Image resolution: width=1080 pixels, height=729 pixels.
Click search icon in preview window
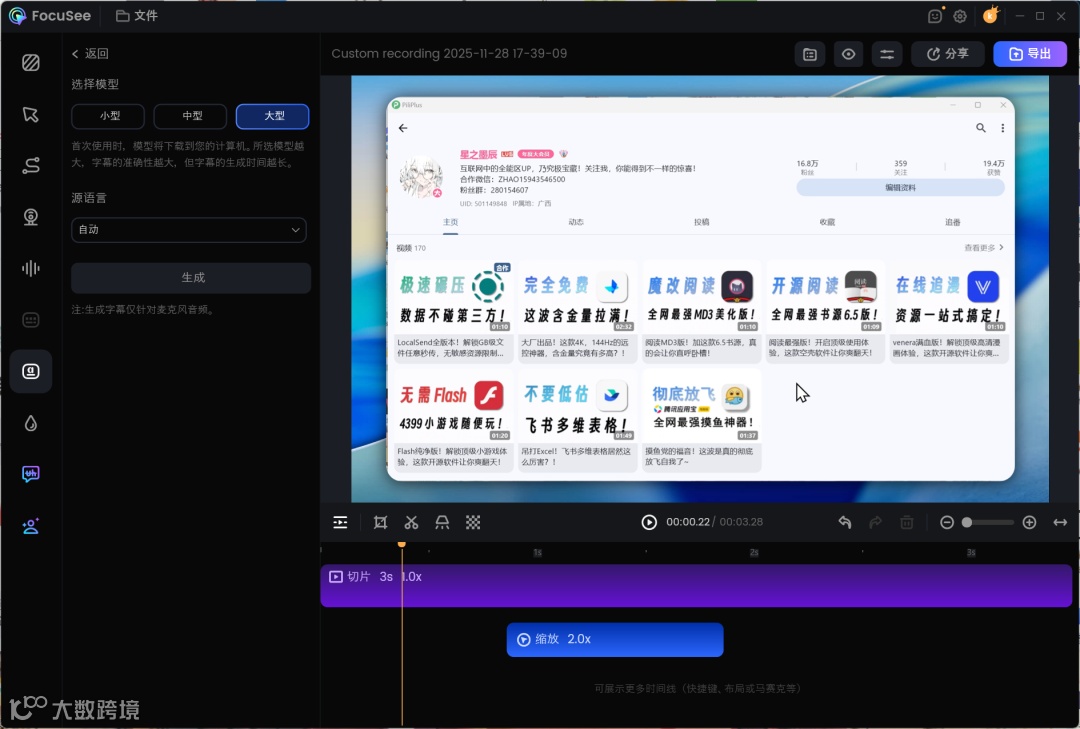981,127
